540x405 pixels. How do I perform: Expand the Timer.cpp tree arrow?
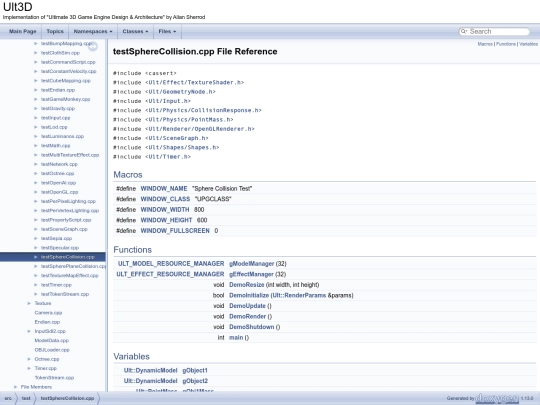coord(29,368)
